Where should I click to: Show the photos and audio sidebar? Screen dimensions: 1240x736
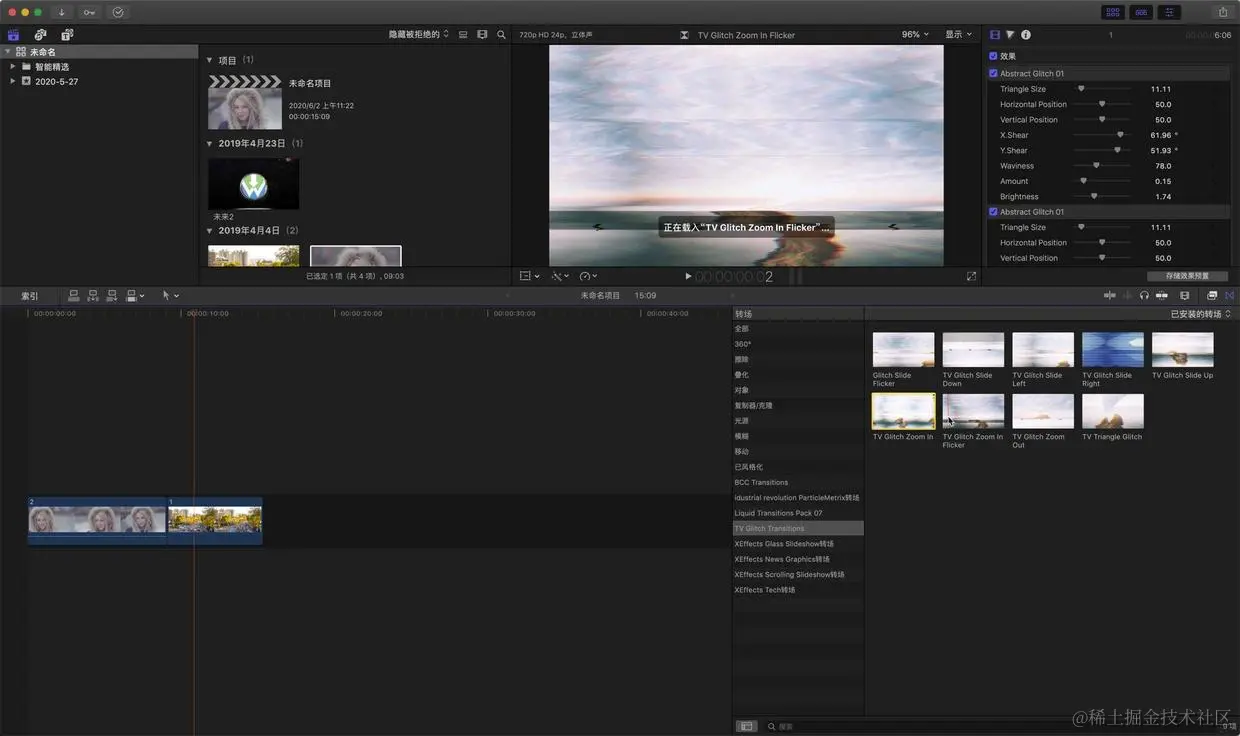(x=40, y=35)
